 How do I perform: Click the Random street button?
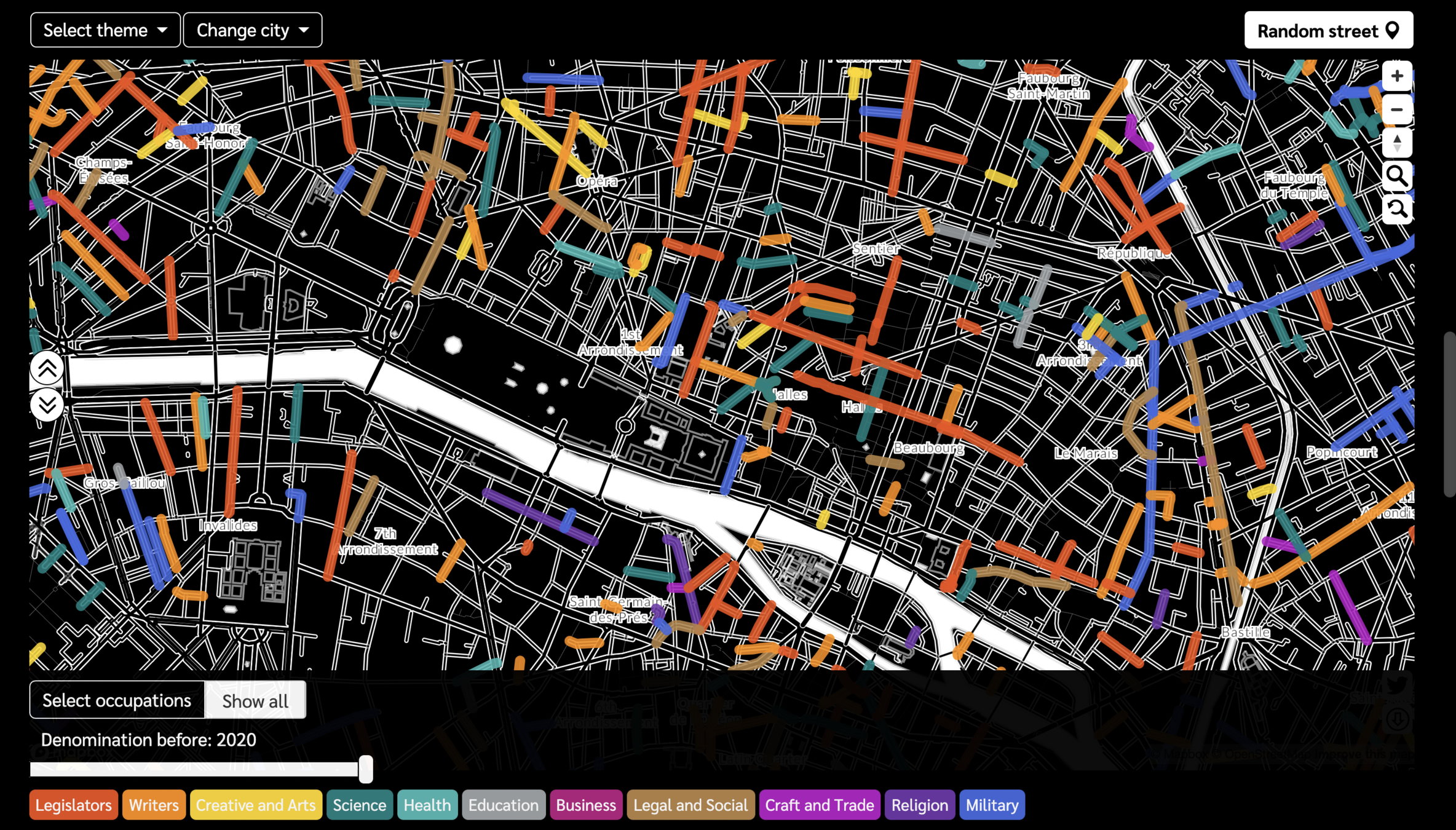1328,30
